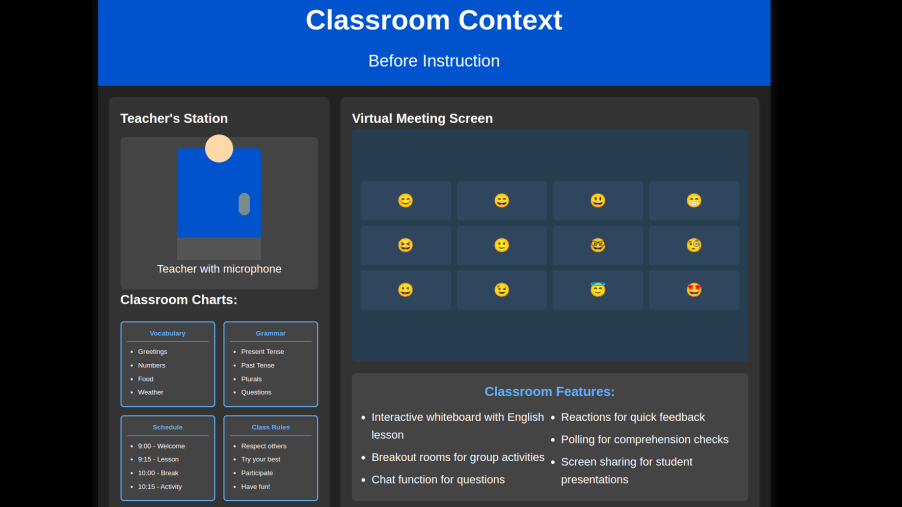Select the Schedule chart title
The image size is (902, 507).
tap(168, 427)
